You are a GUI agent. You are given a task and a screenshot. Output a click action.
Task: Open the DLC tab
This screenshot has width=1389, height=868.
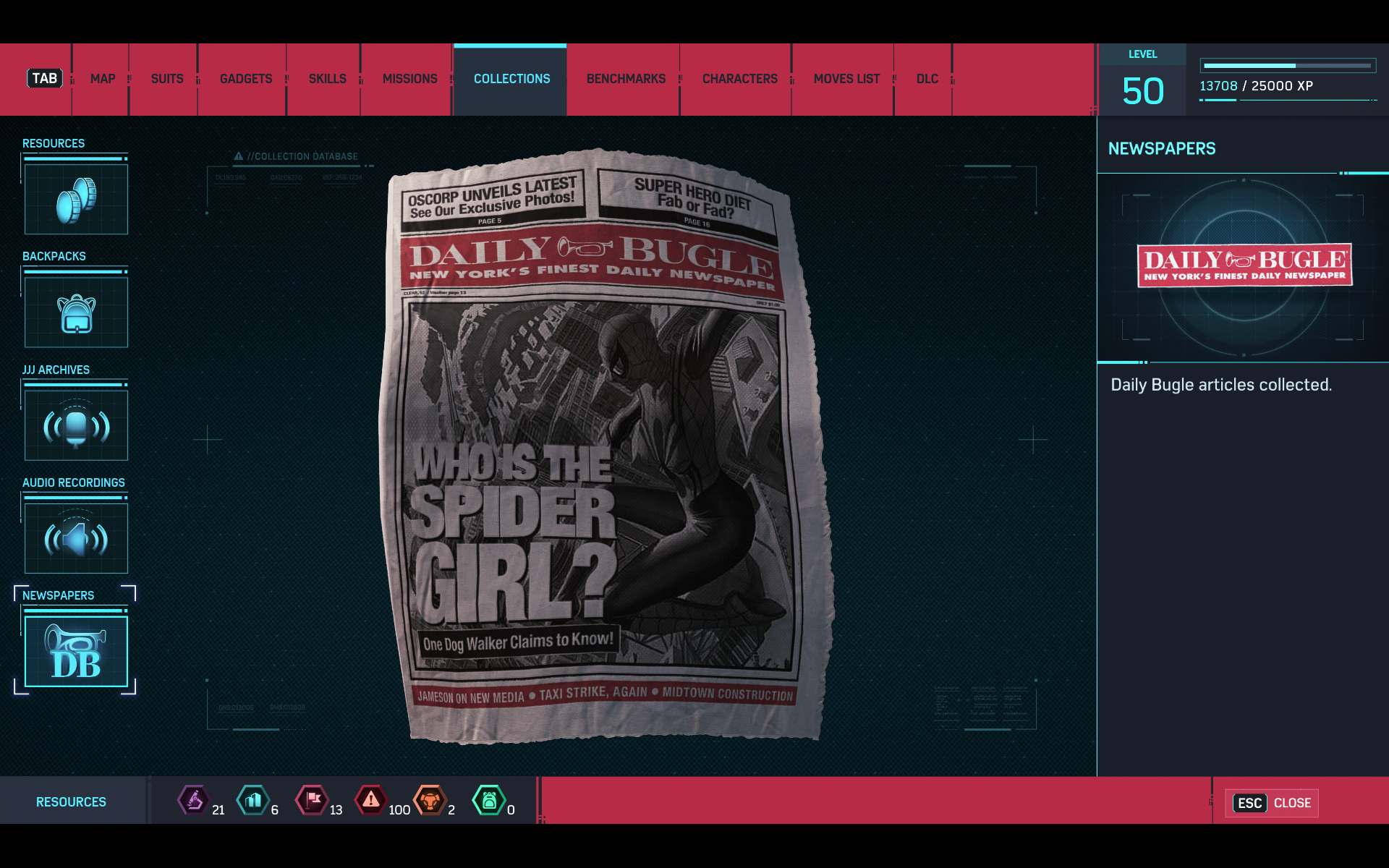pos(927,79)
